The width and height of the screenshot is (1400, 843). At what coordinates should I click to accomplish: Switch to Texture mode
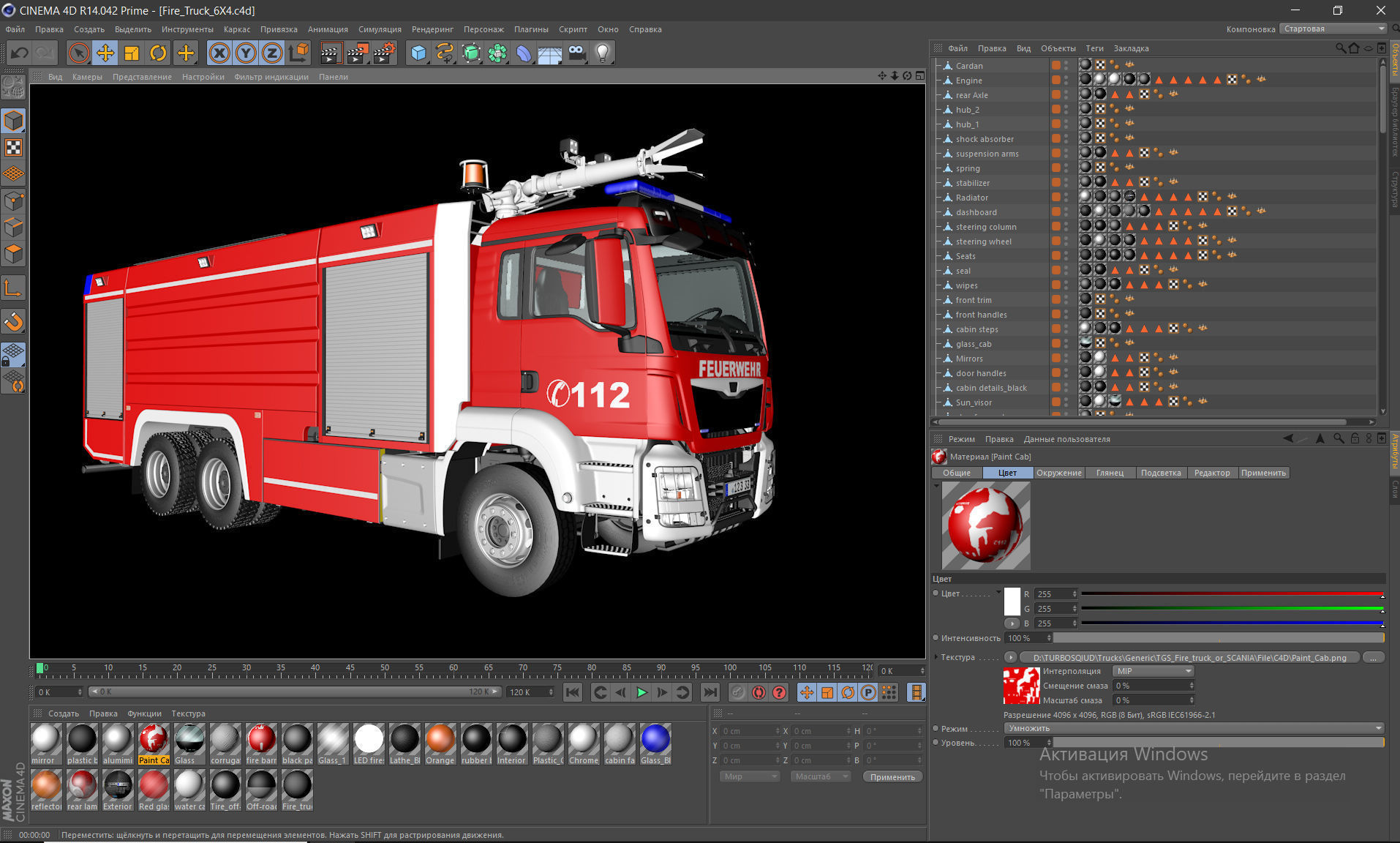tap(13, 147)
